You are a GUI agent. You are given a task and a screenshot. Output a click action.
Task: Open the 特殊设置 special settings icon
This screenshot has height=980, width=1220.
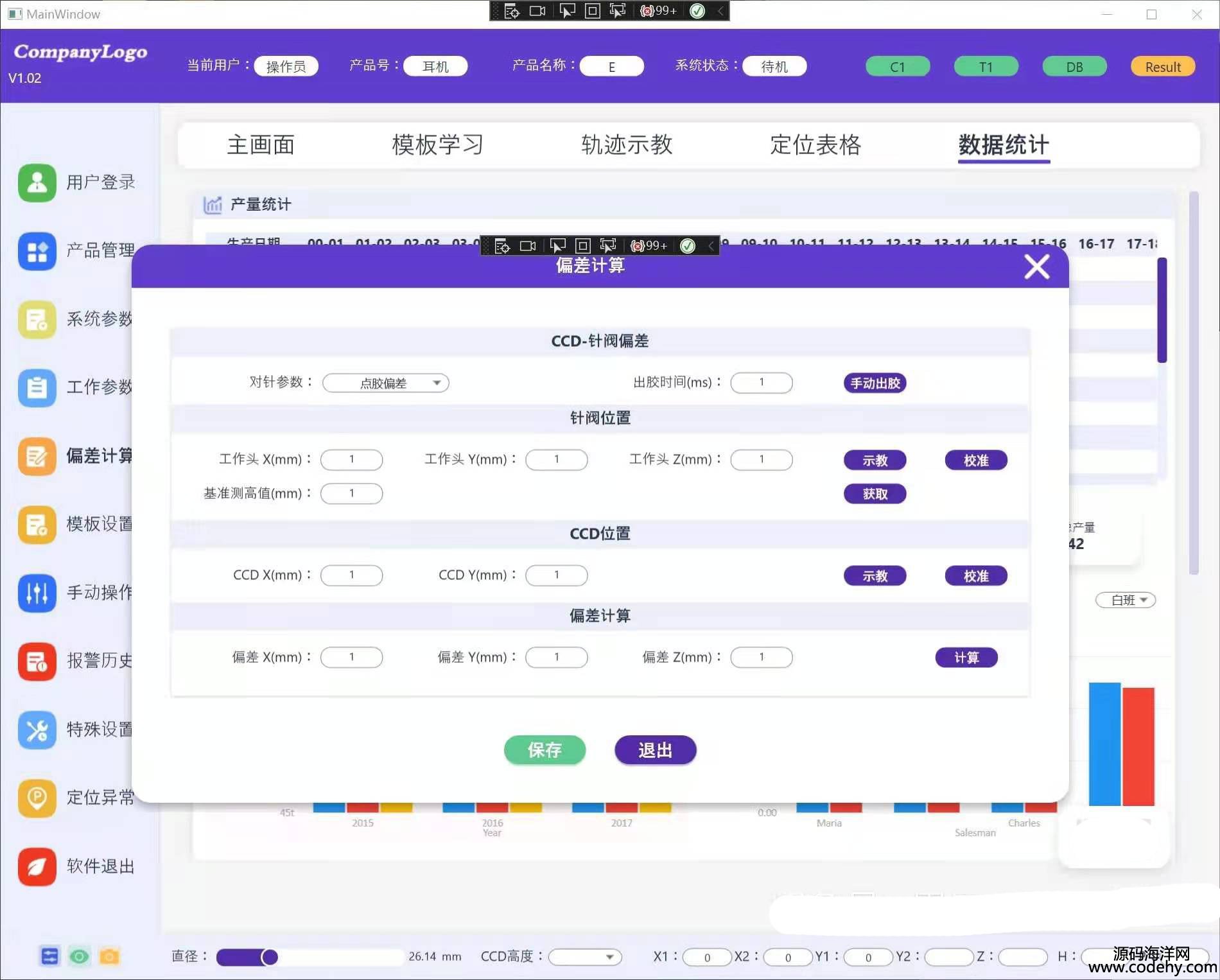point(37,730)
